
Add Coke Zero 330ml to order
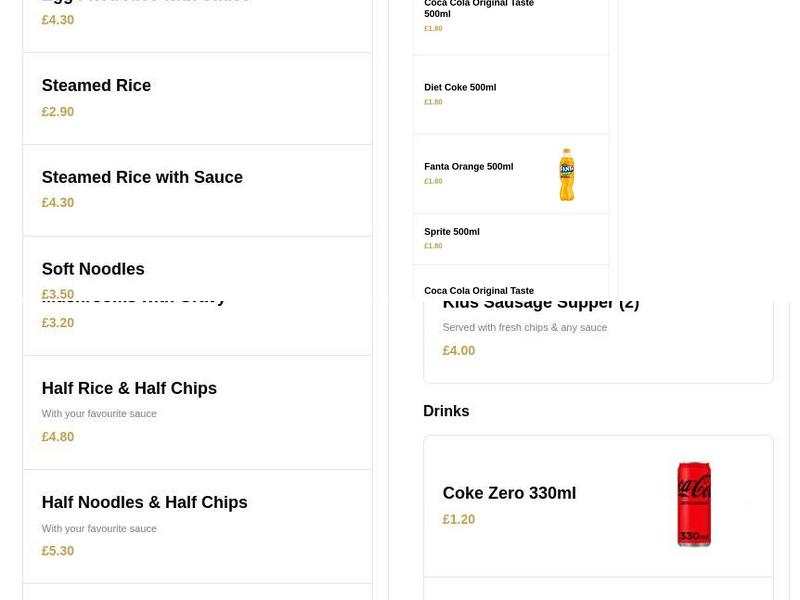509,493
